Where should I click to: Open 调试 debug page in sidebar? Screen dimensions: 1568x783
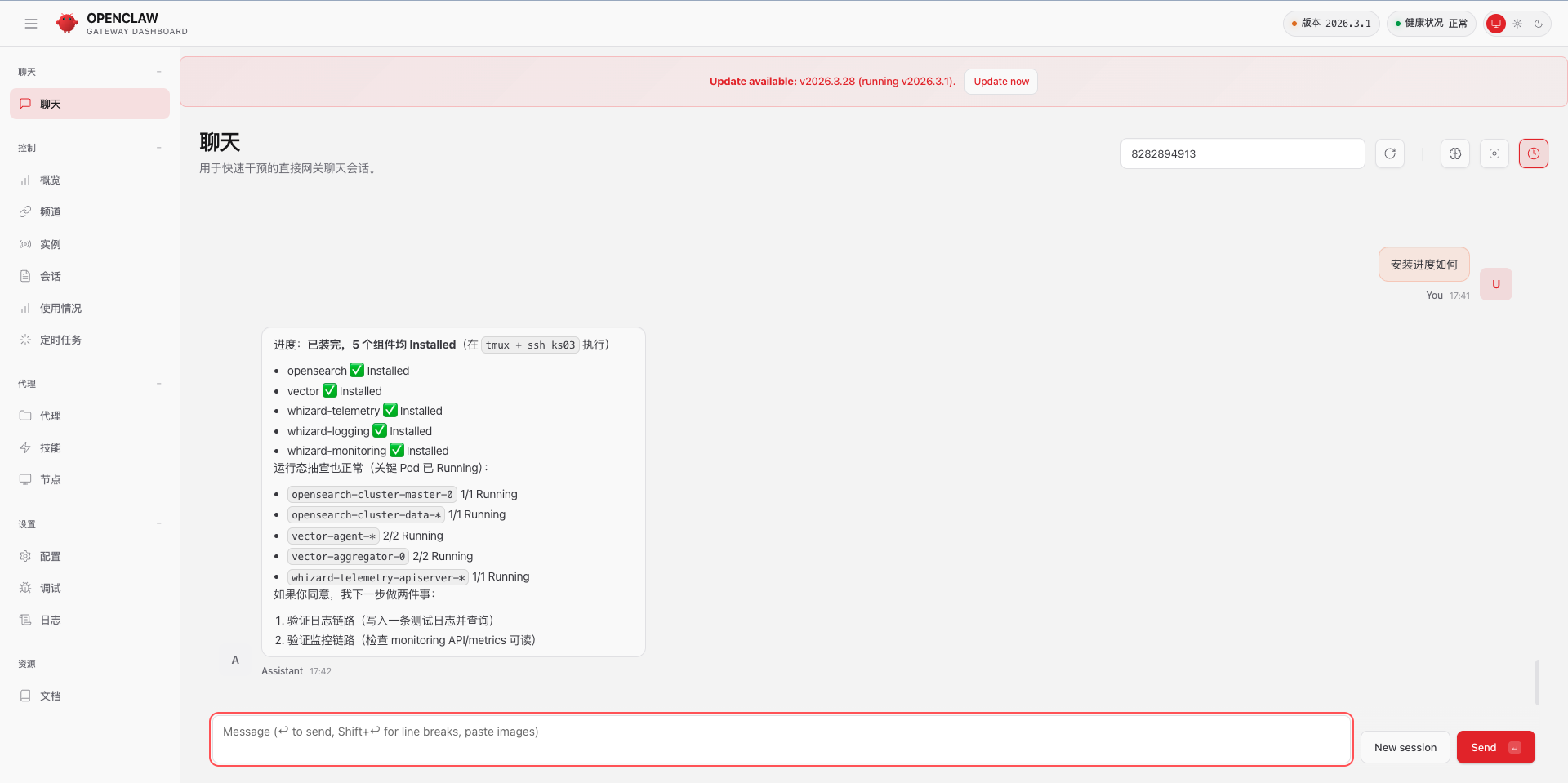point(51,588)
